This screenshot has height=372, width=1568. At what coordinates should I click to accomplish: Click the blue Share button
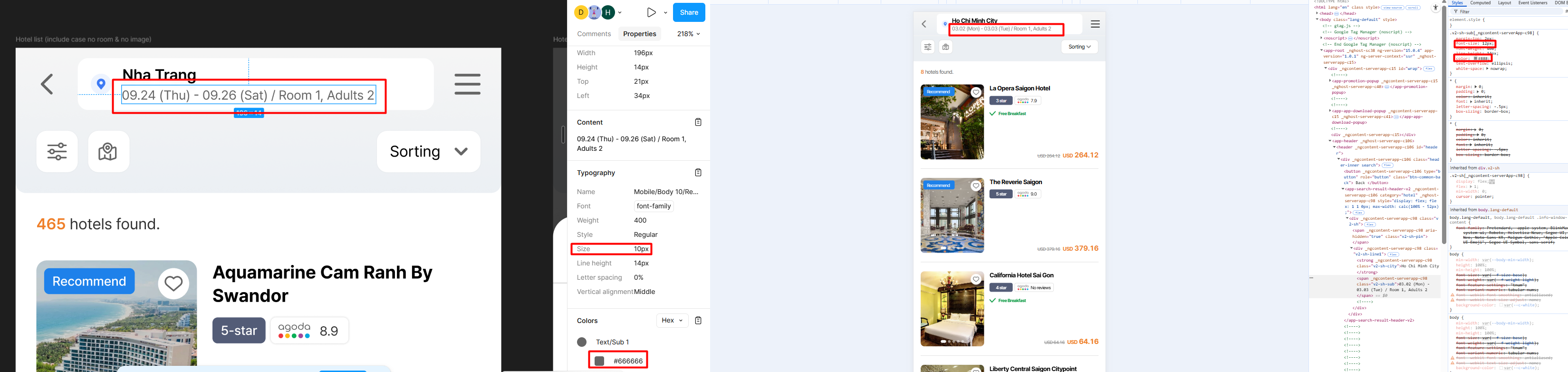[x=688, y=13]
